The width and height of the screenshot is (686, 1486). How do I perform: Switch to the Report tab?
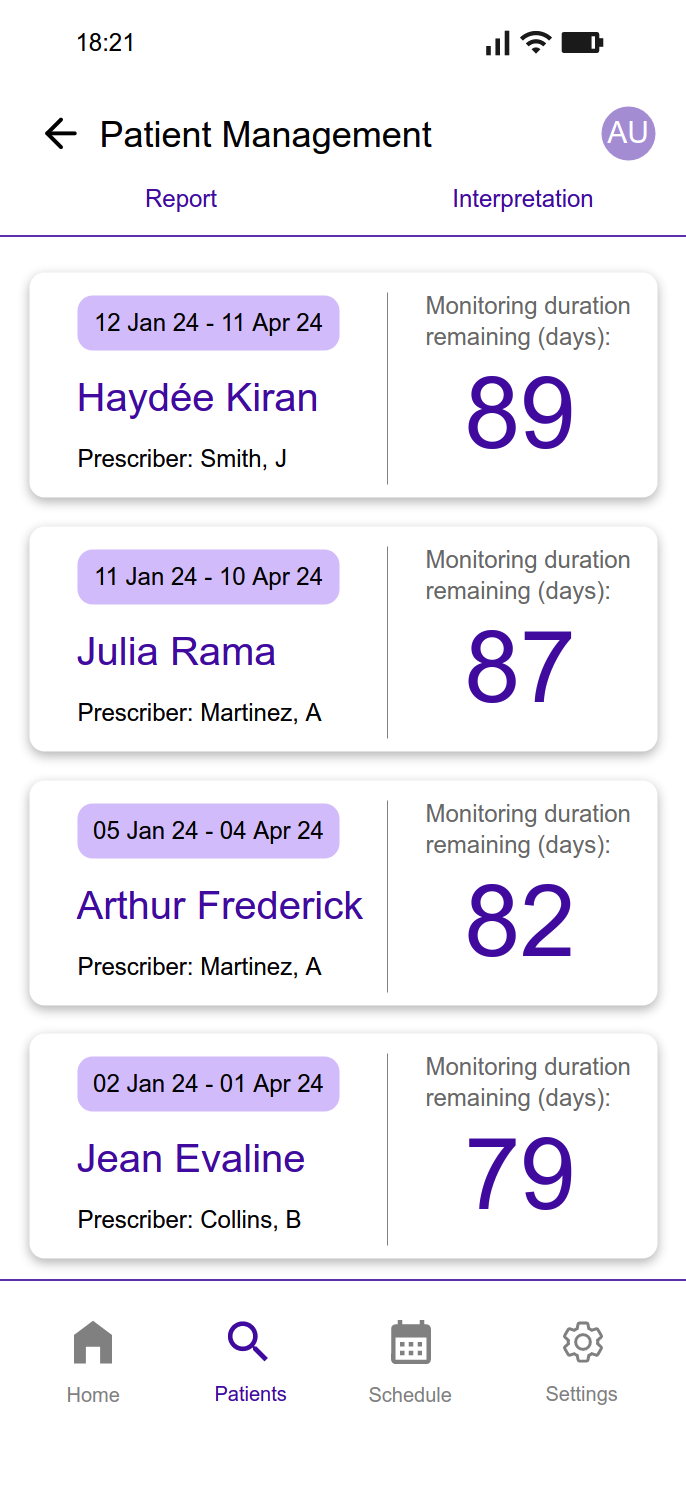(x=181, y=199)
